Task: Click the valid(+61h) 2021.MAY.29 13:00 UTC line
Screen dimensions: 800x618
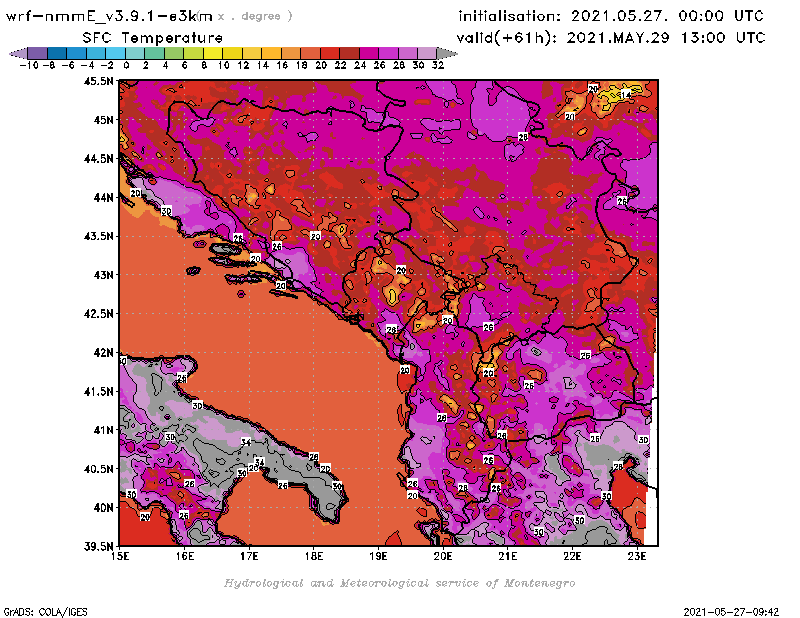Action: [611, 38]
